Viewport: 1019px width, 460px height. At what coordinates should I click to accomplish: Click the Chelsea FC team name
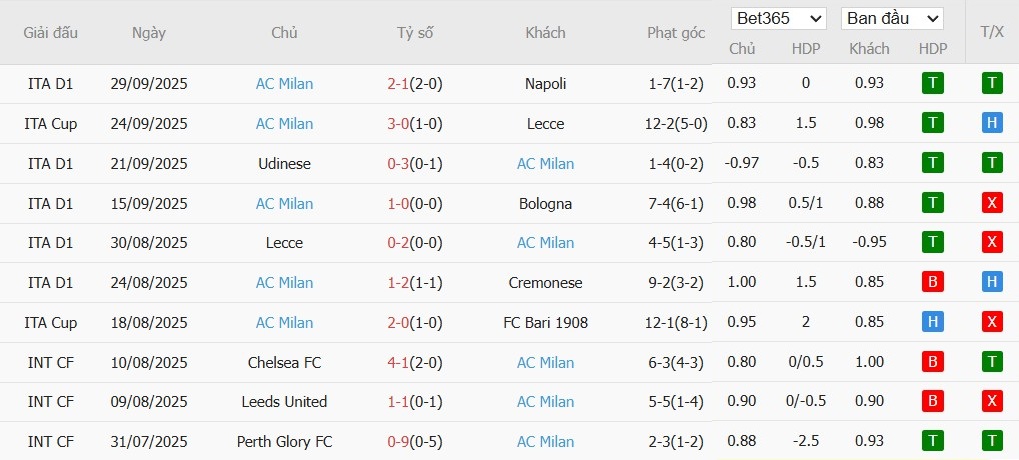tap(284, 362)
